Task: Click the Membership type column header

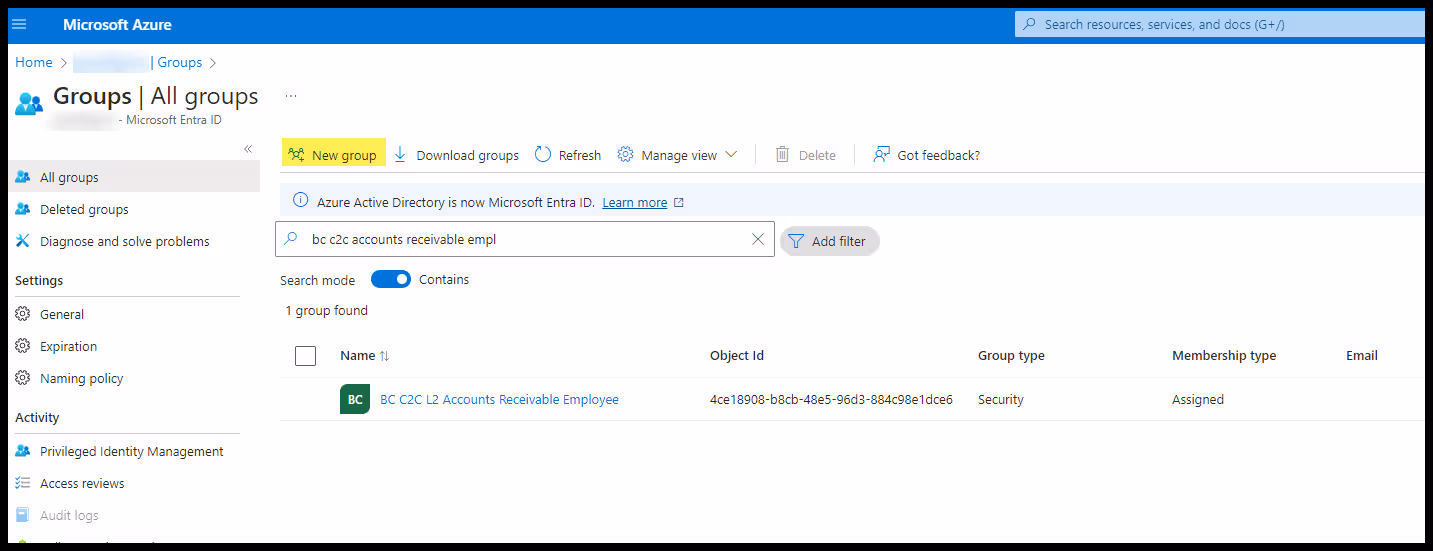Action: [1224, 355]
